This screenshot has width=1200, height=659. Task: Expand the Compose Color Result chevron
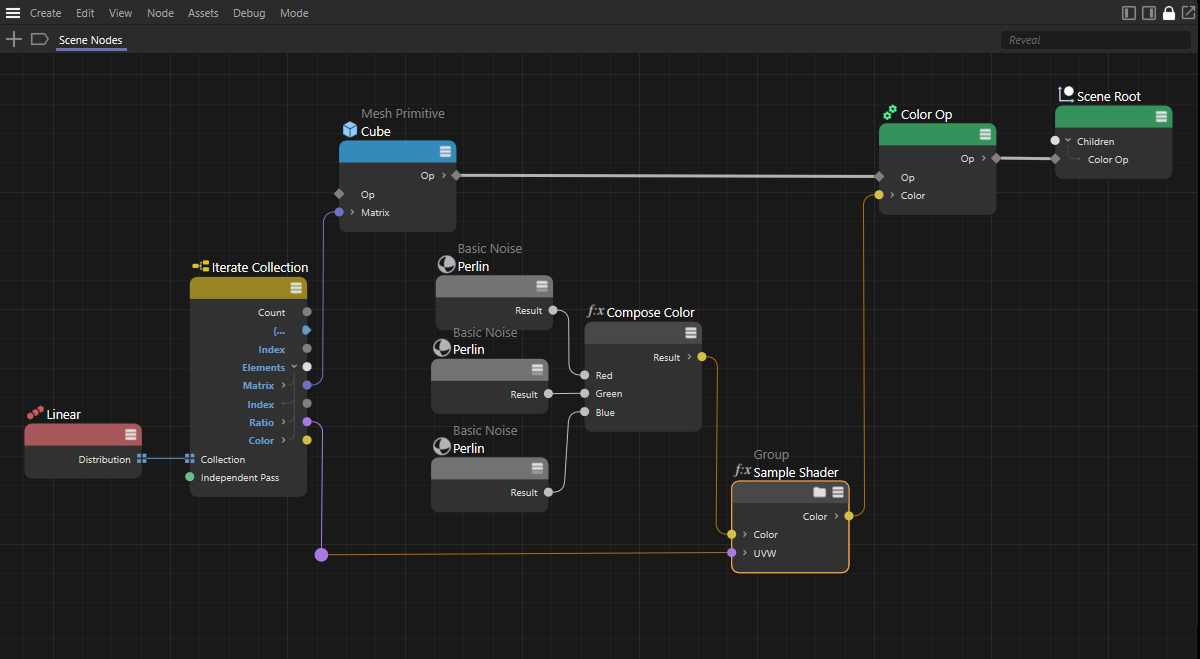point(689,357)
